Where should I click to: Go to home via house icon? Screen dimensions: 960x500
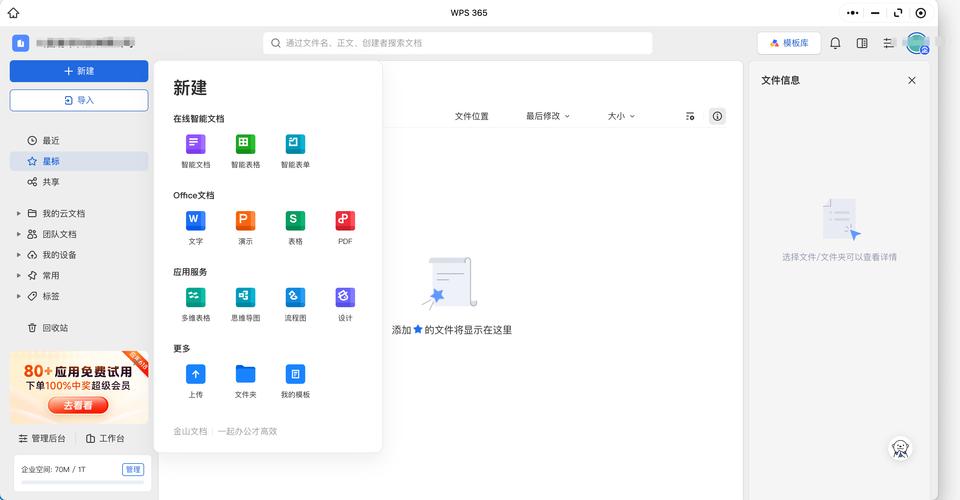coord(13,13)
